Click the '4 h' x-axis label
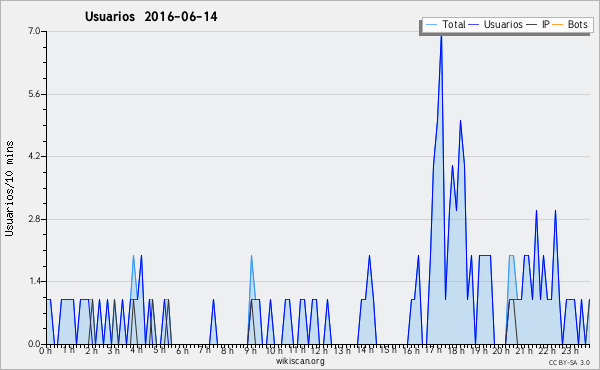The image size is (600, 370). point(137,350)
